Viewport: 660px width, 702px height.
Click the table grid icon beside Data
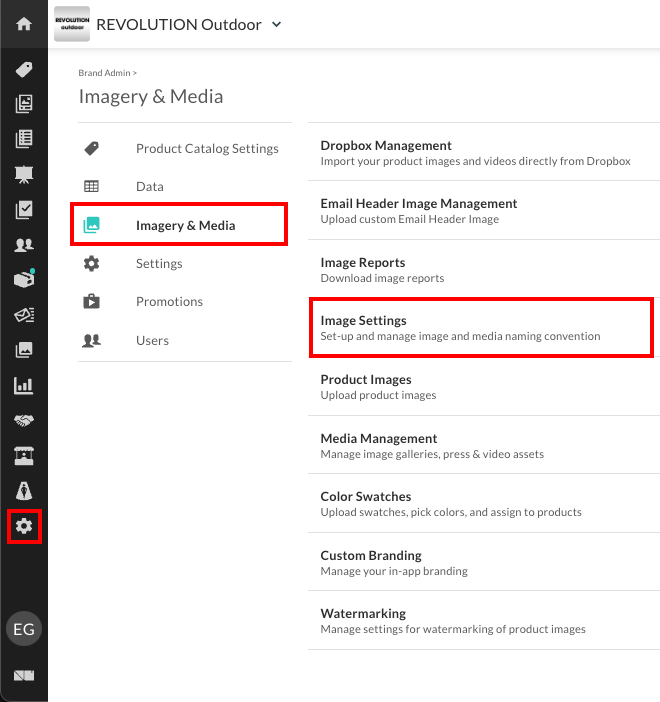pyautogui.click(x=91, y=186)
